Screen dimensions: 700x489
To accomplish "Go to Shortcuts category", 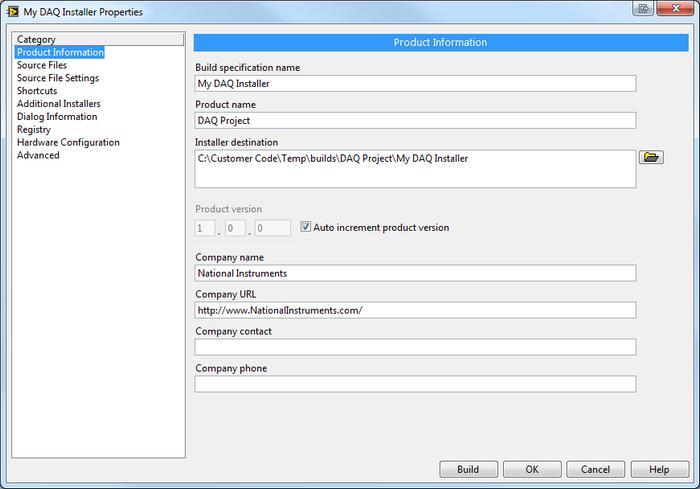I will (x=37, y=91).
